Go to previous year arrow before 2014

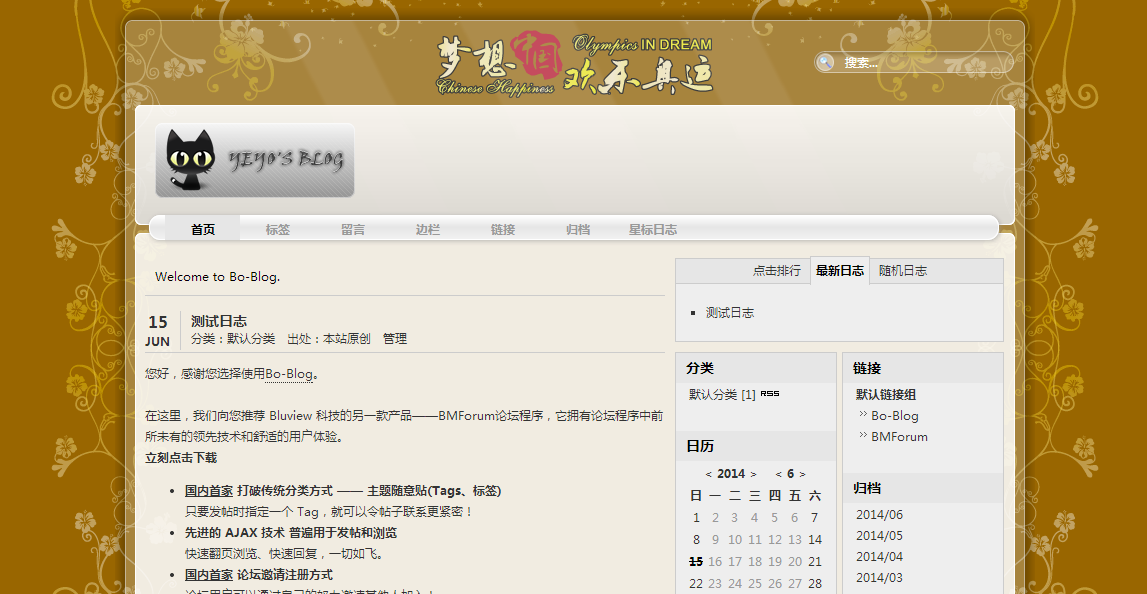(708, 474)
